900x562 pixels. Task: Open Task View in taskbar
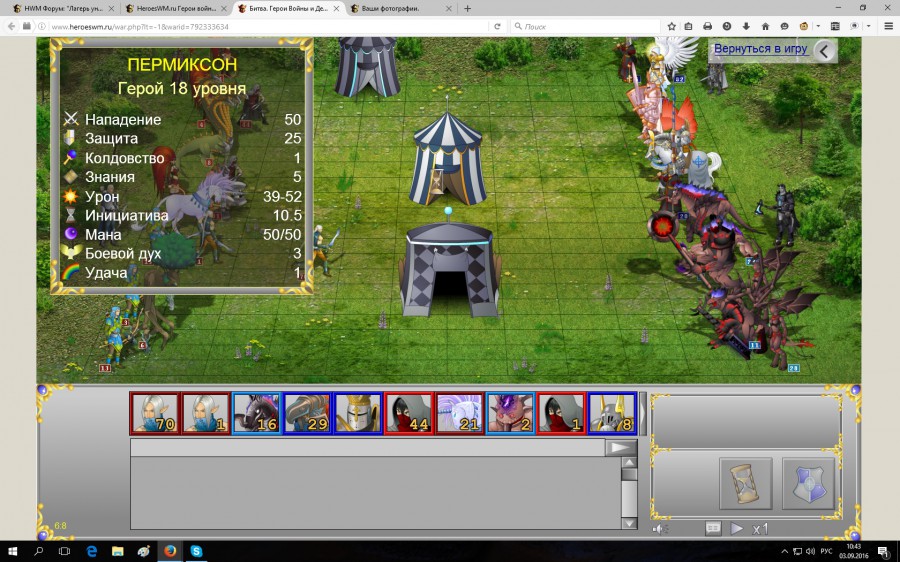pyautogui.click(x=64, y=552)
